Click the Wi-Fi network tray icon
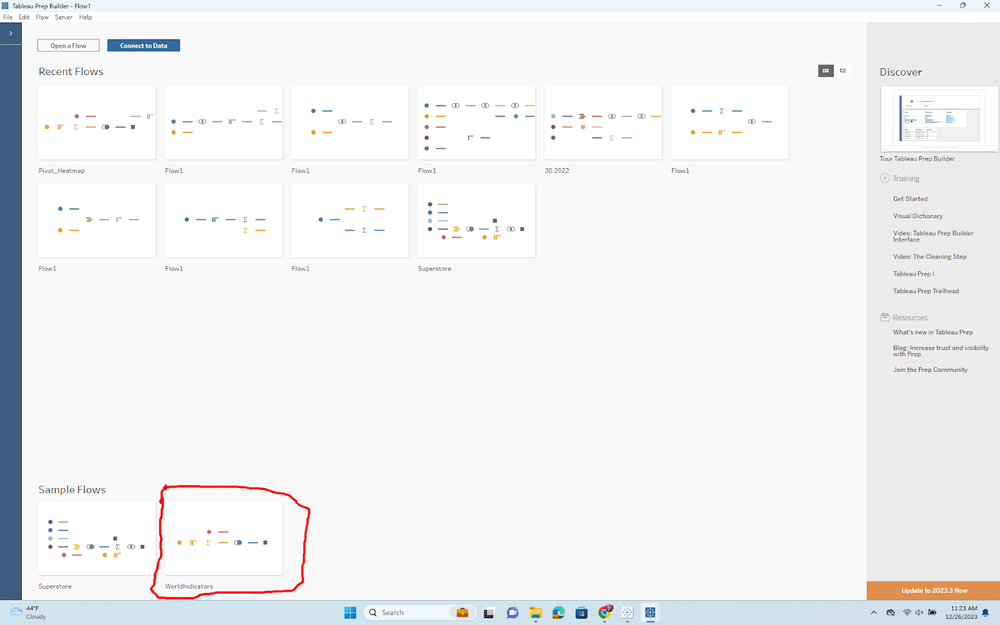Screen dimensions: 1000x625 click(x=907, y=613)
